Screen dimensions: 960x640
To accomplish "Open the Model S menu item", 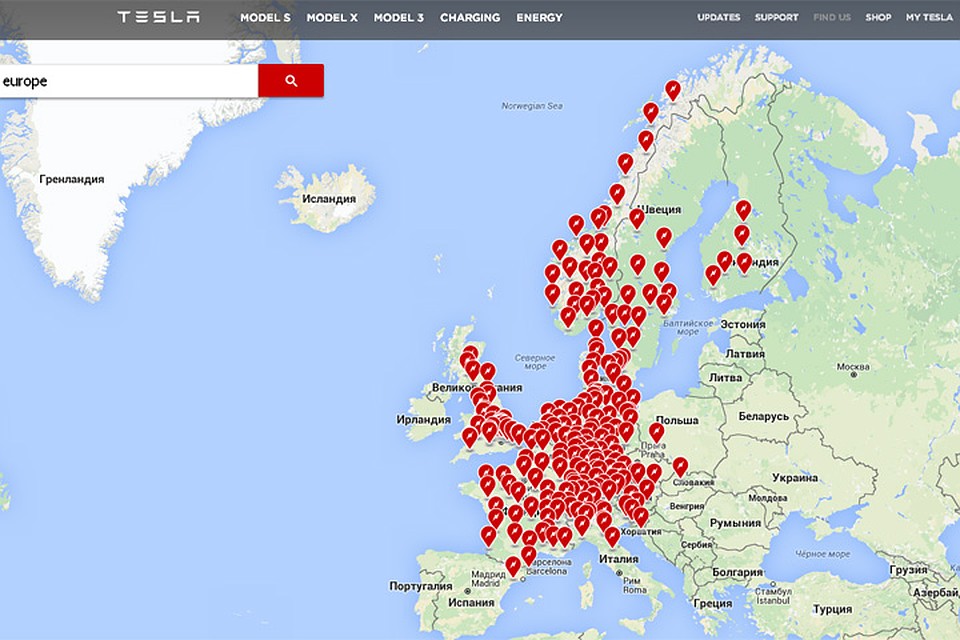I will [x=264, y=18].
